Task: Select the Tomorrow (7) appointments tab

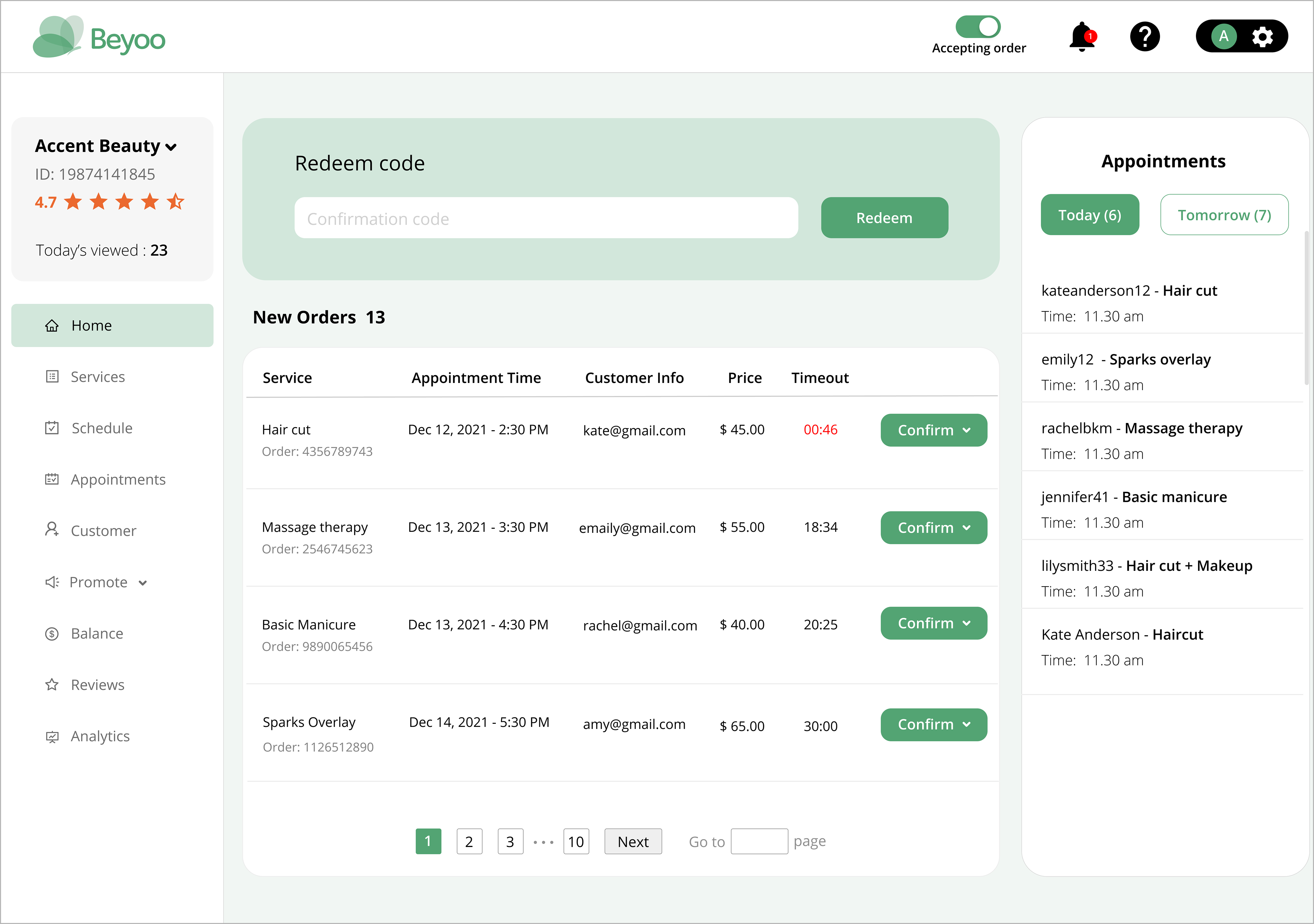Action: click(1224, 215)
